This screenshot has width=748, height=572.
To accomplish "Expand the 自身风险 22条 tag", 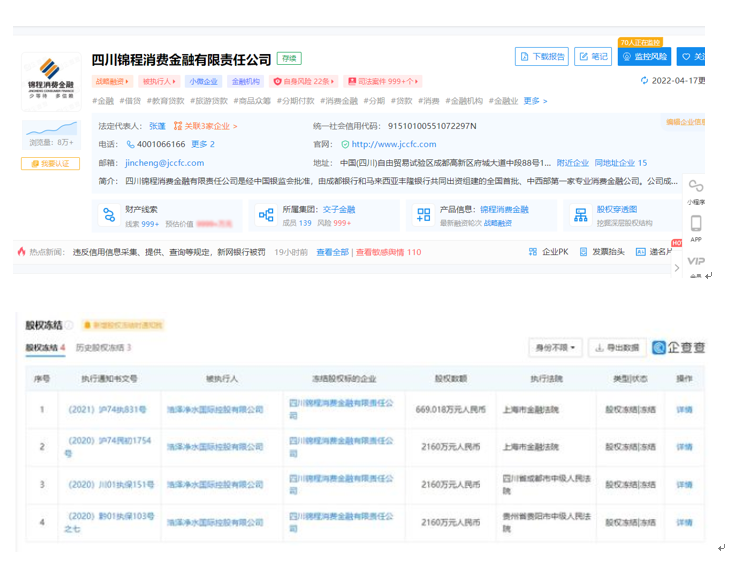I will coord(304,82).
